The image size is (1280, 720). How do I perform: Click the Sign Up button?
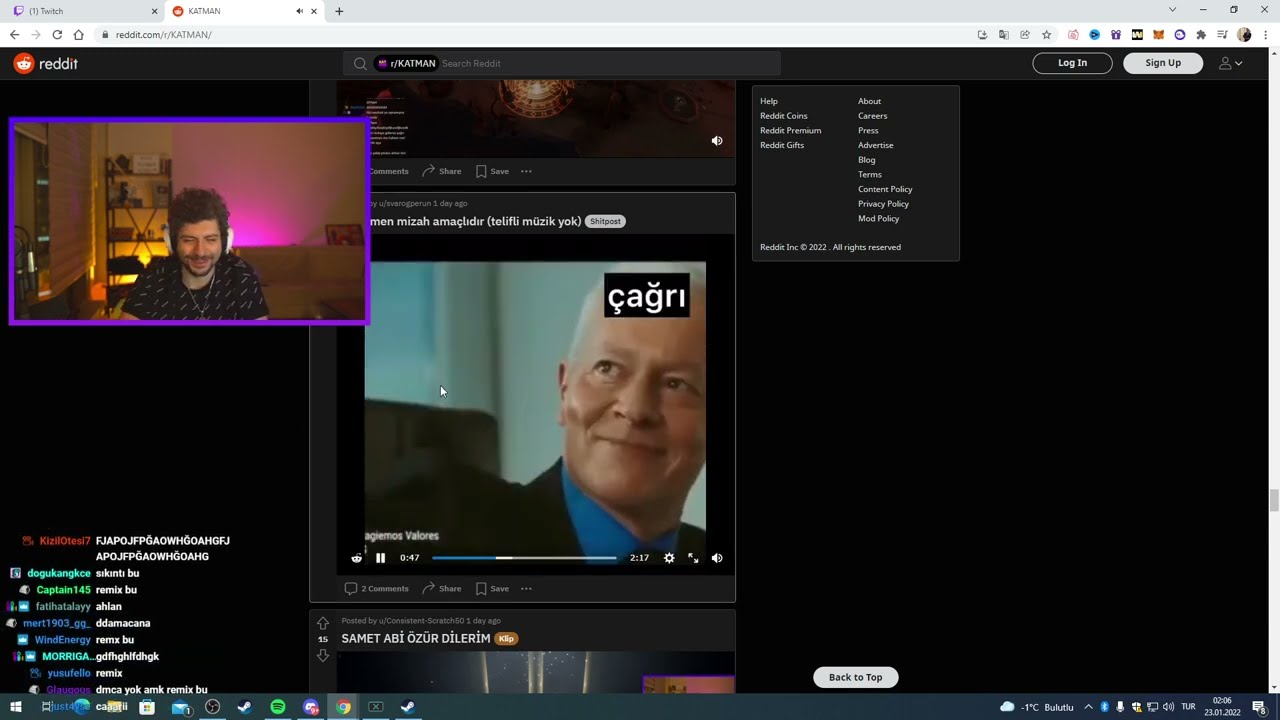1163,63
